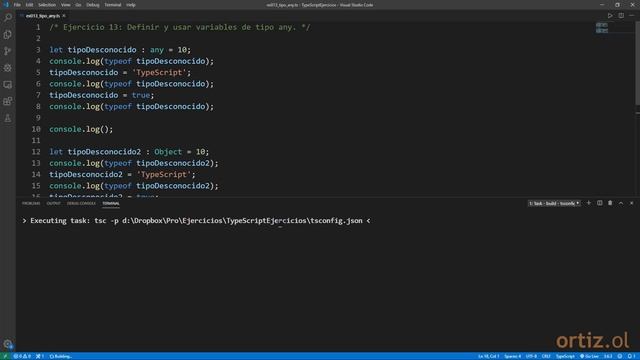The height and width of the screenshot is (360, 640).
Task: Split the editor to the right
Action: pyautogui.click(x=621, y=16)
